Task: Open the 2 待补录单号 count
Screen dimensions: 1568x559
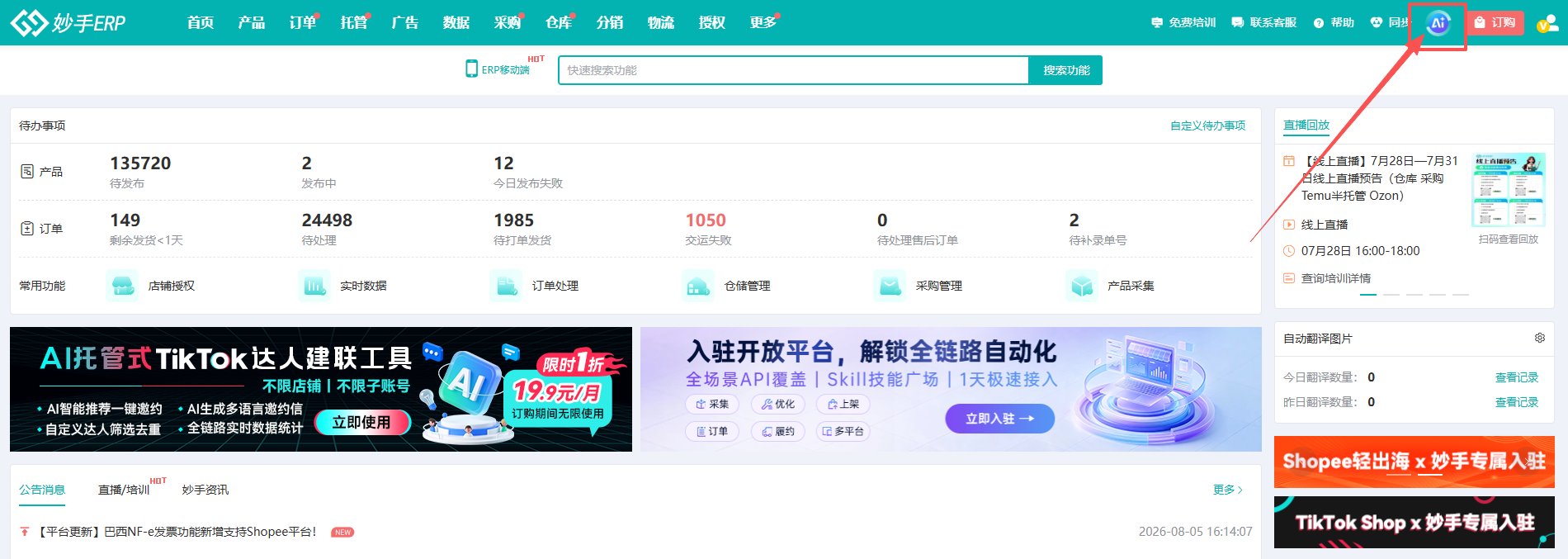Action: click(1098, 229)
